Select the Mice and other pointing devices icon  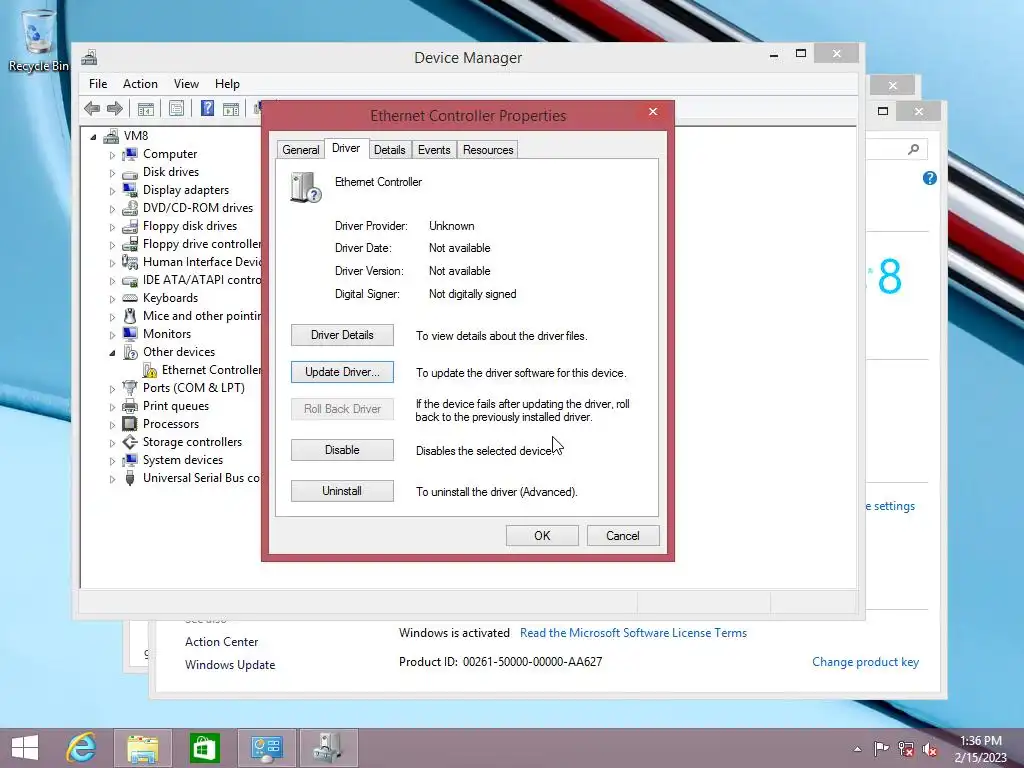pos(130,316)
